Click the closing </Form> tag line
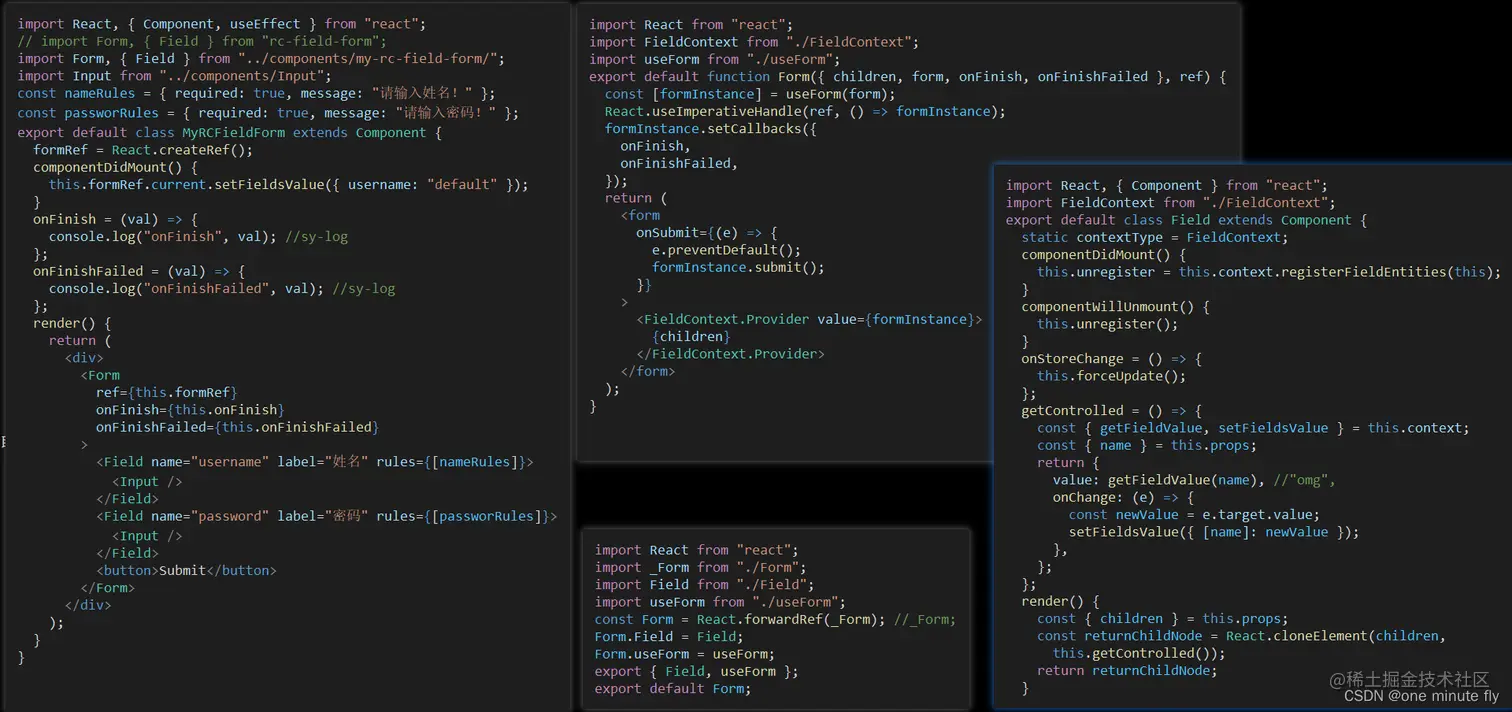Screen dimensions: 1512x712 108,588
